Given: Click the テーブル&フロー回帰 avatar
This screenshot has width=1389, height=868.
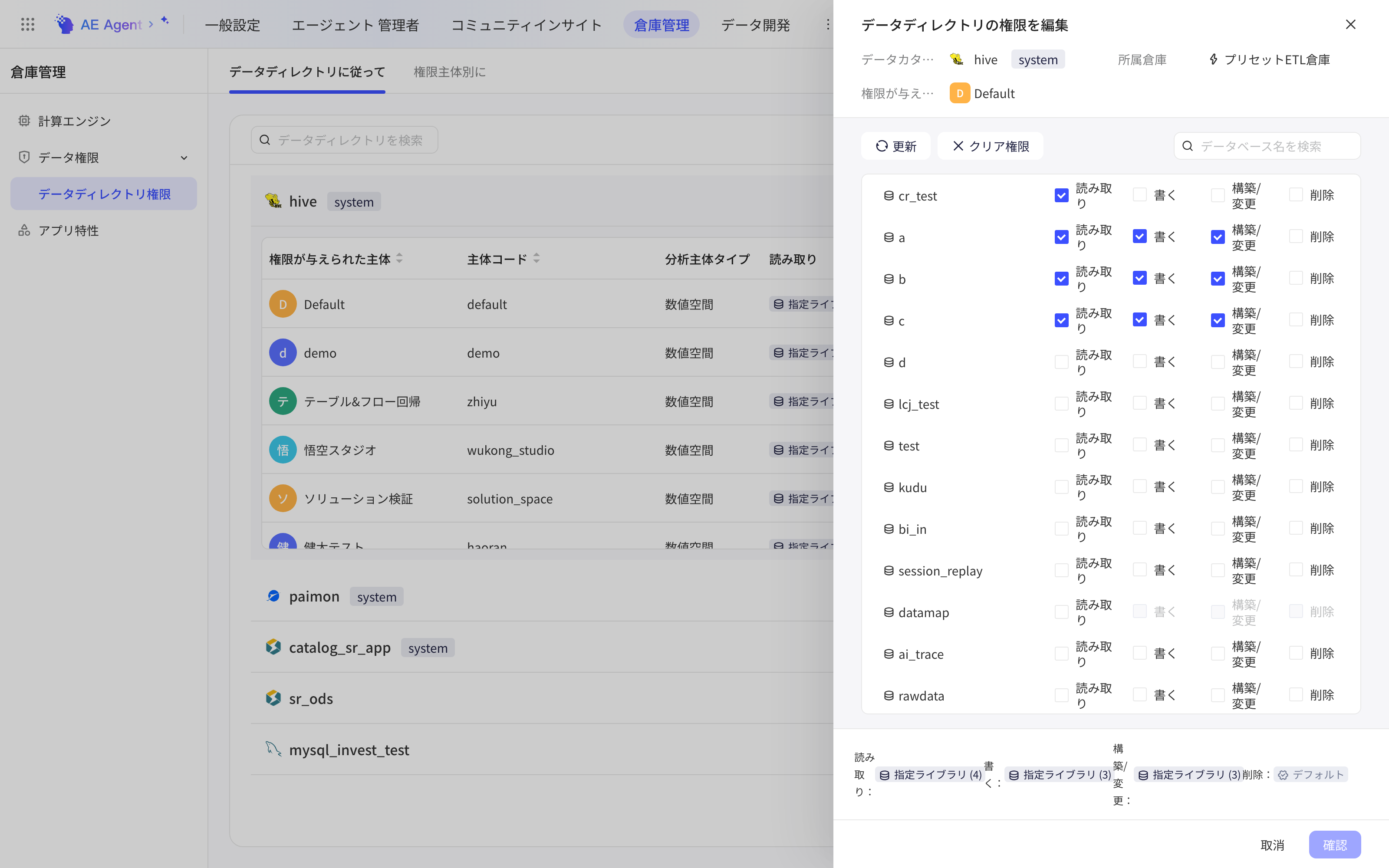Looking at the screenshot, I should (283, 401).
